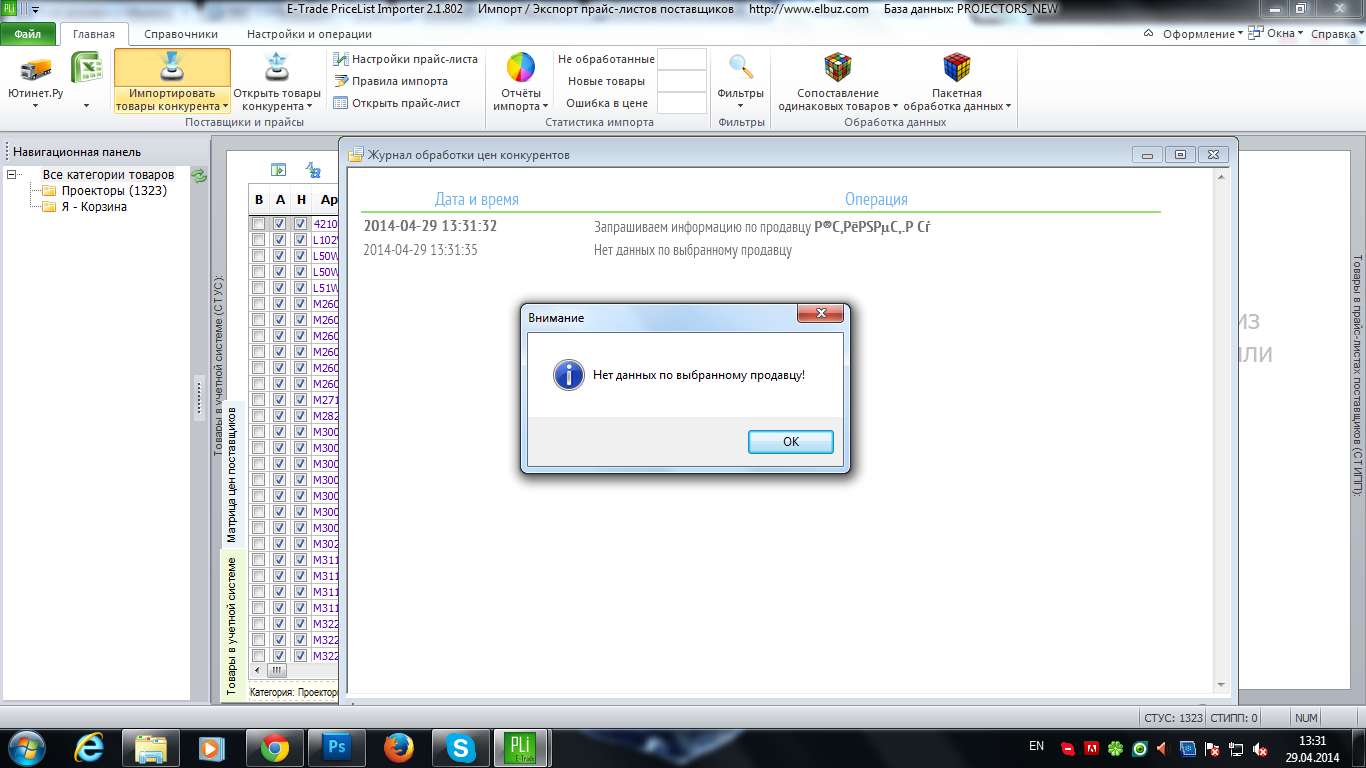The width and height of the screenshot is (1366, 768).
Task: Open Skype from the taskbar
Action: pyautogui.click(x=460, y=747)
